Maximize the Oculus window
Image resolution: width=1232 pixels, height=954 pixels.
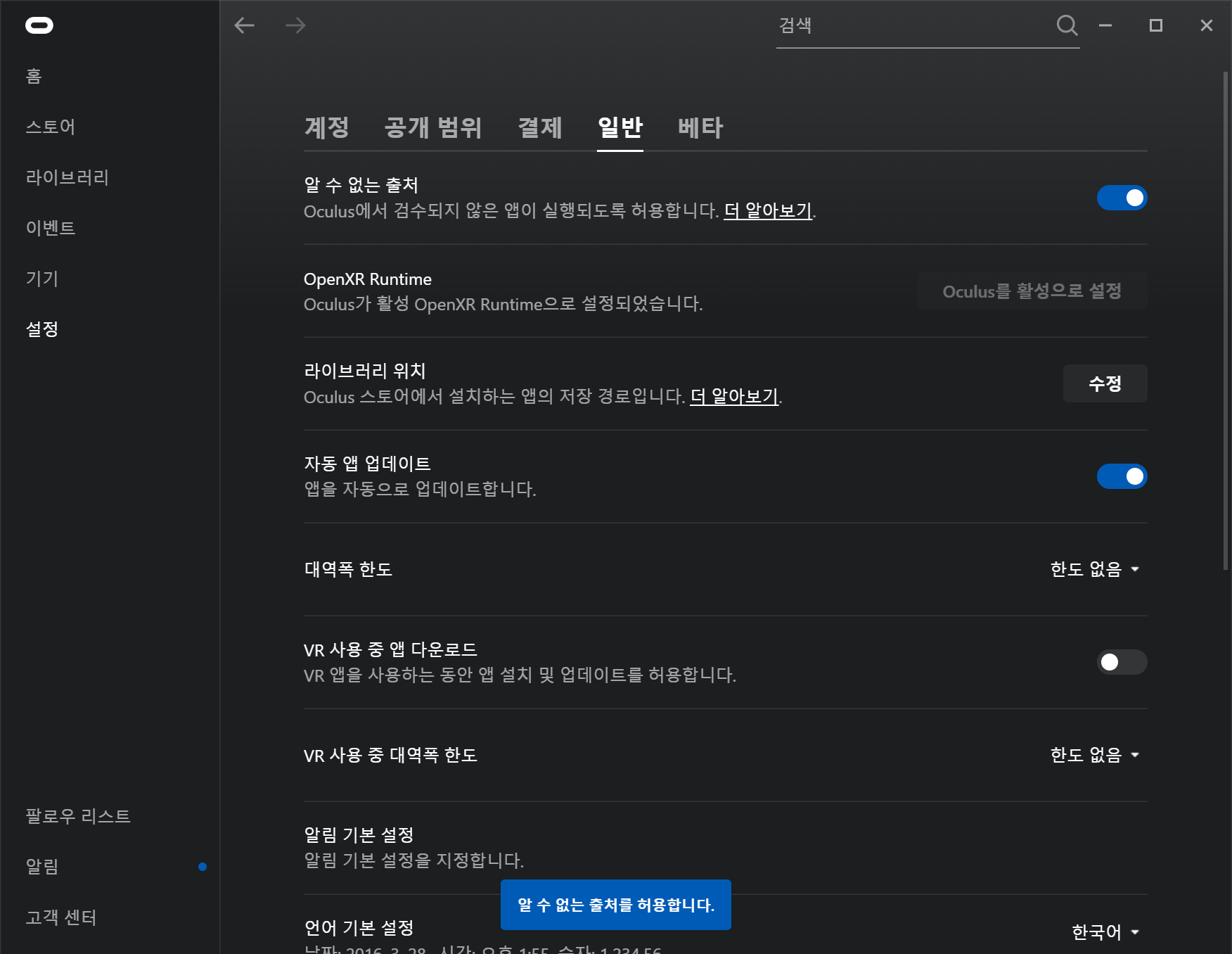(1156, 25)
